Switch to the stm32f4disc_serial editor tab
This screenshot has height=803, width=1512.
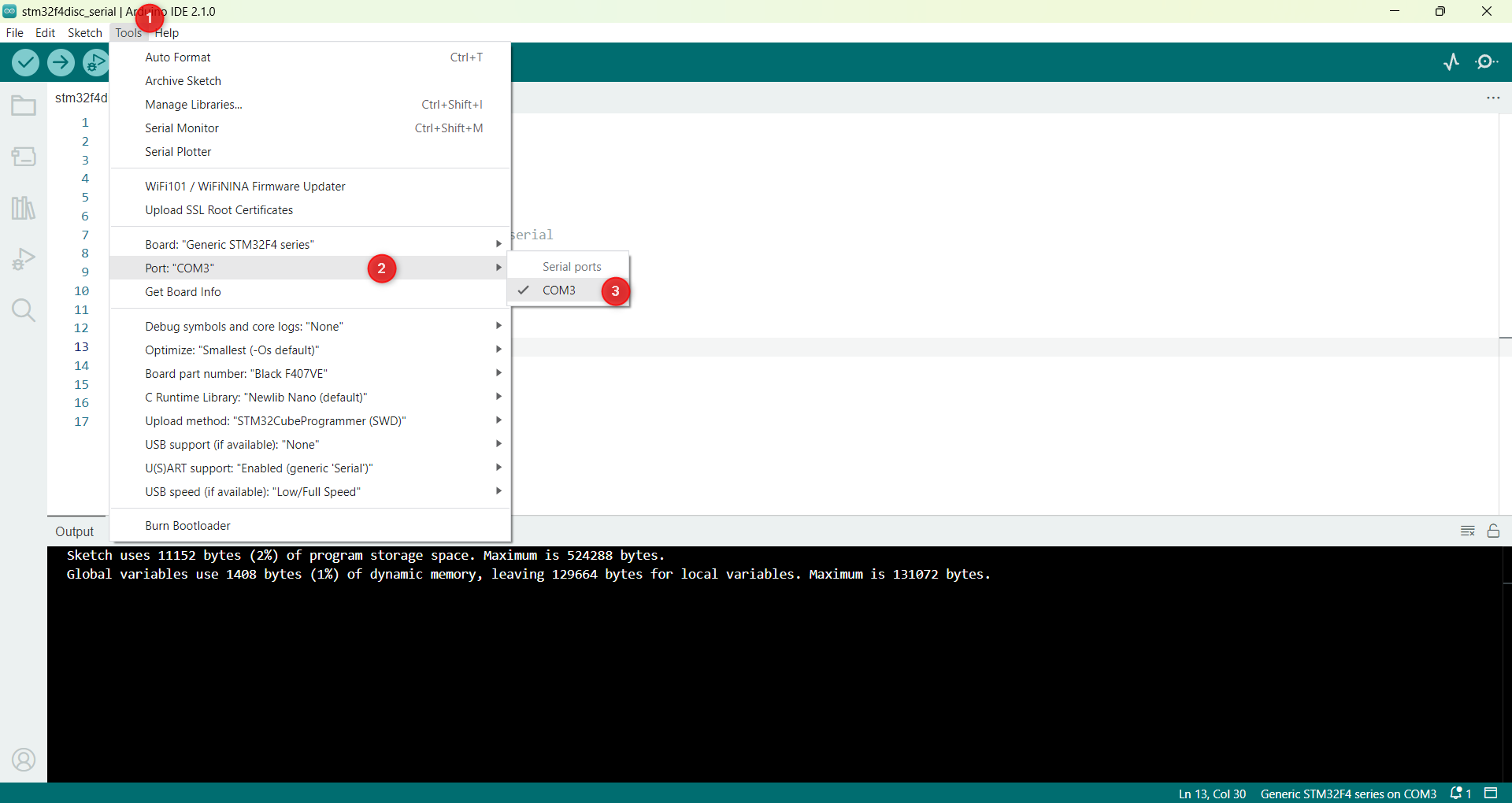pos(80,98)
